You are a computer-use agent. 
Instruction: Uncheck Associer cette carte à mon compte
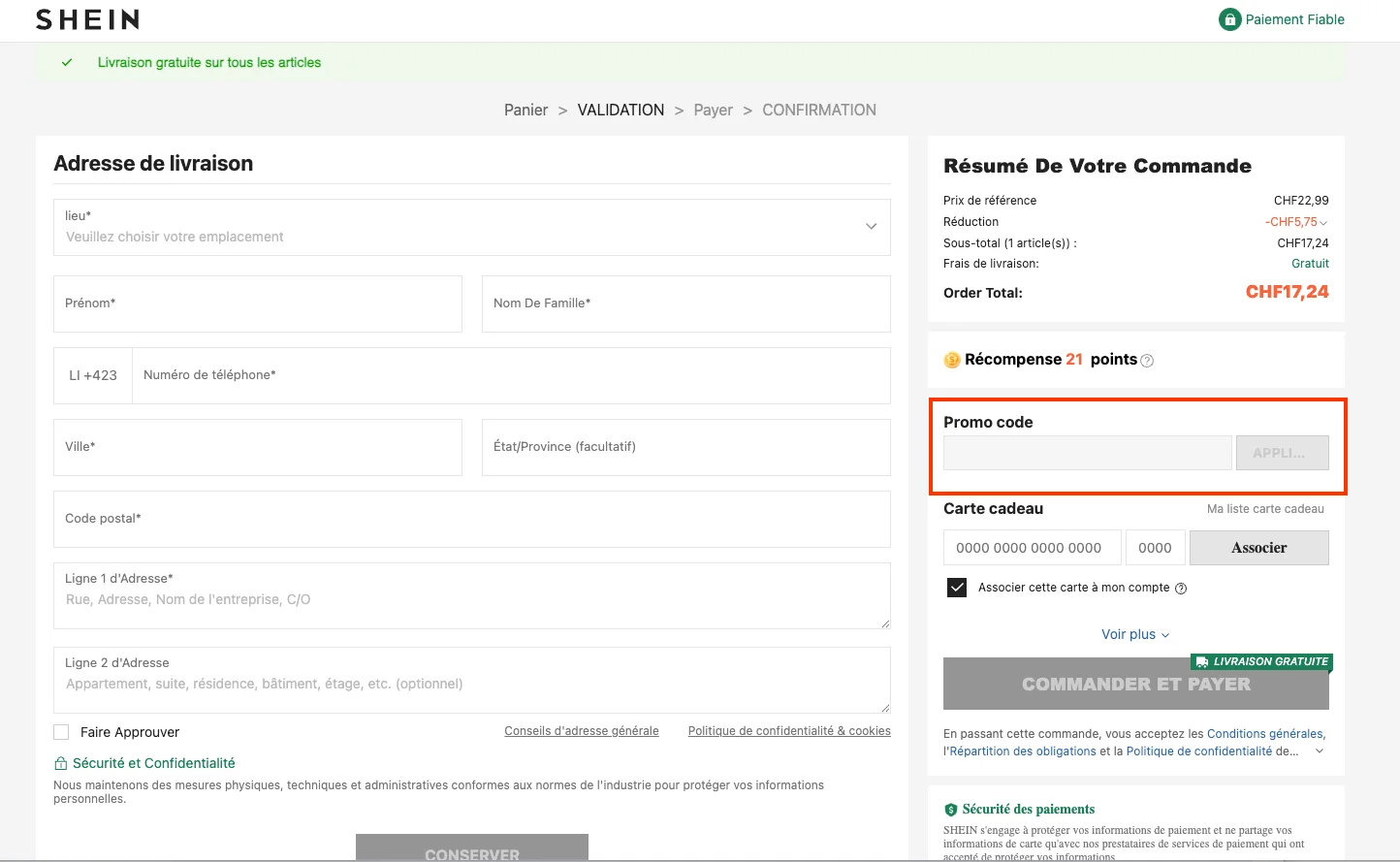click(957, 587)
